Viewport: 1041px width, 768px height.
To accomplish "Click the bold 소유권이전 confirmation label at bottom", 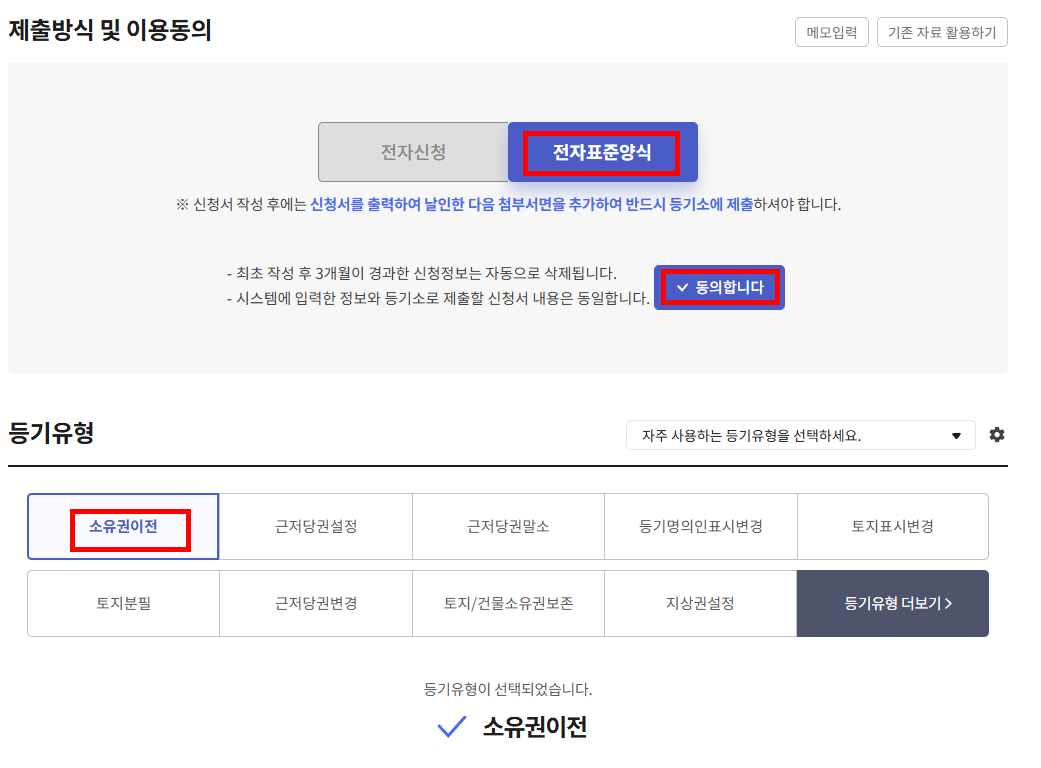I will coord(534,727).
